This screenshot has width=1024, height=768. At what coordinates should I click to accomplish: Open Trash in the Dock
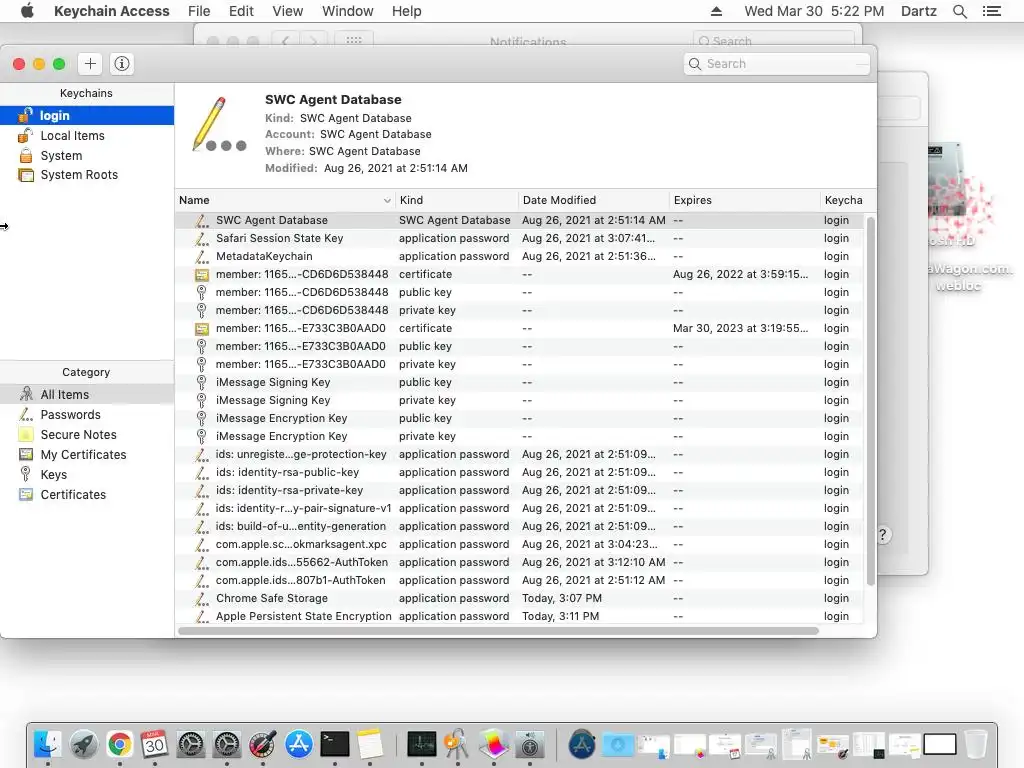coord(976,744)
